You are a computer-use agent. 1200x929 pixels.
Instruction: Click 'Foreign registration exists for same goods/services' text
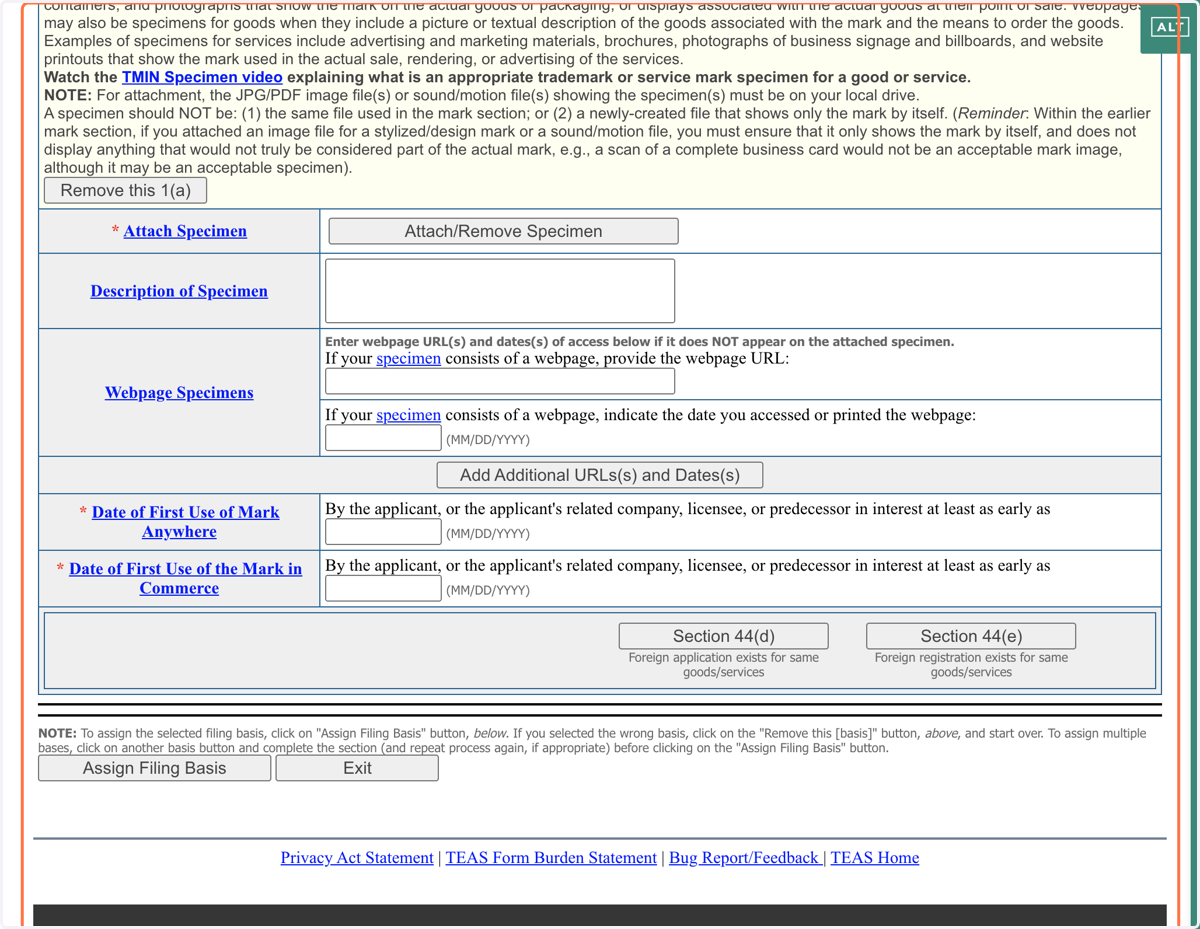971,665
